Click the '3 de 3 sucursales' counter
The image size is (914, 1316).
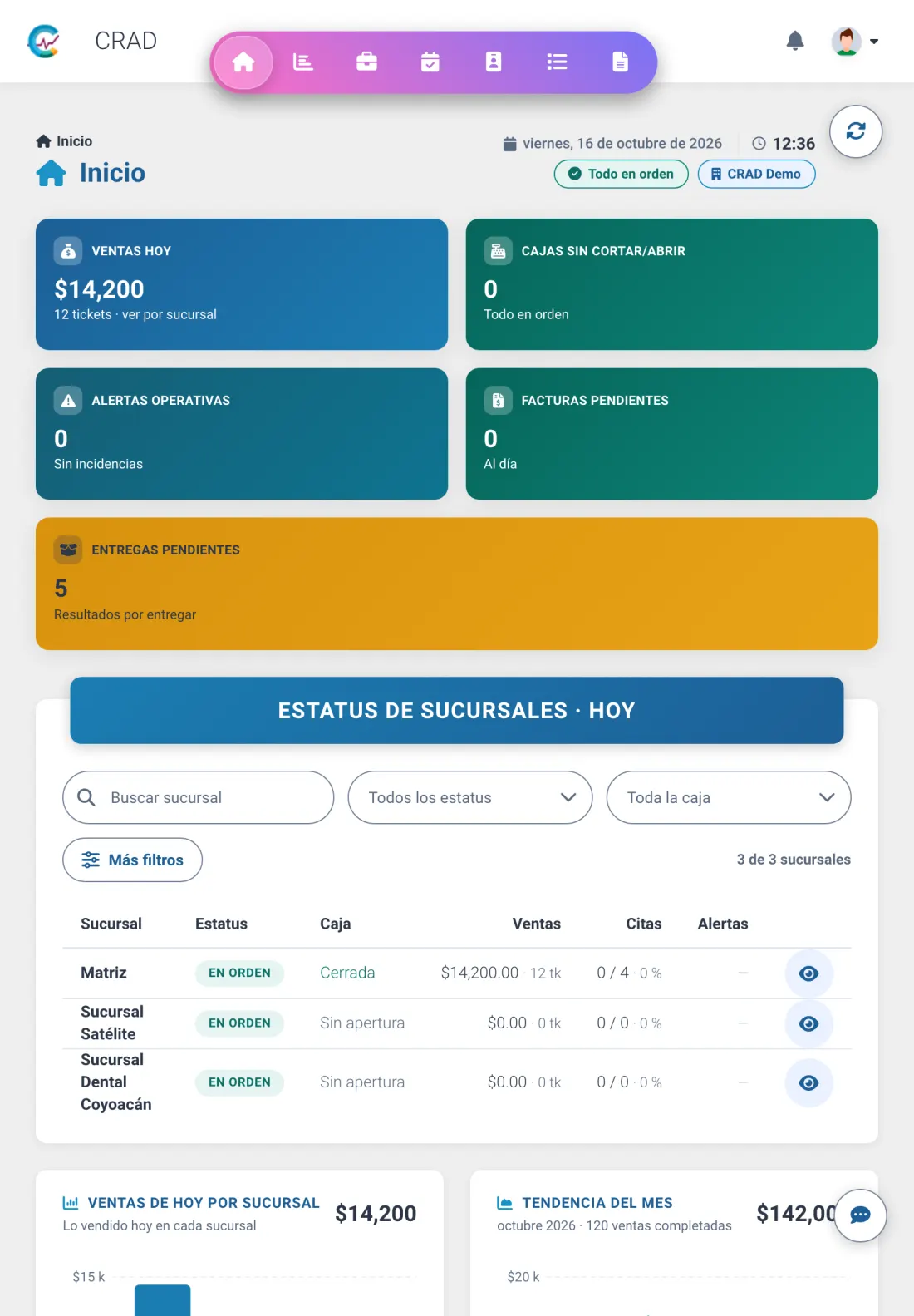click(794, 860)
